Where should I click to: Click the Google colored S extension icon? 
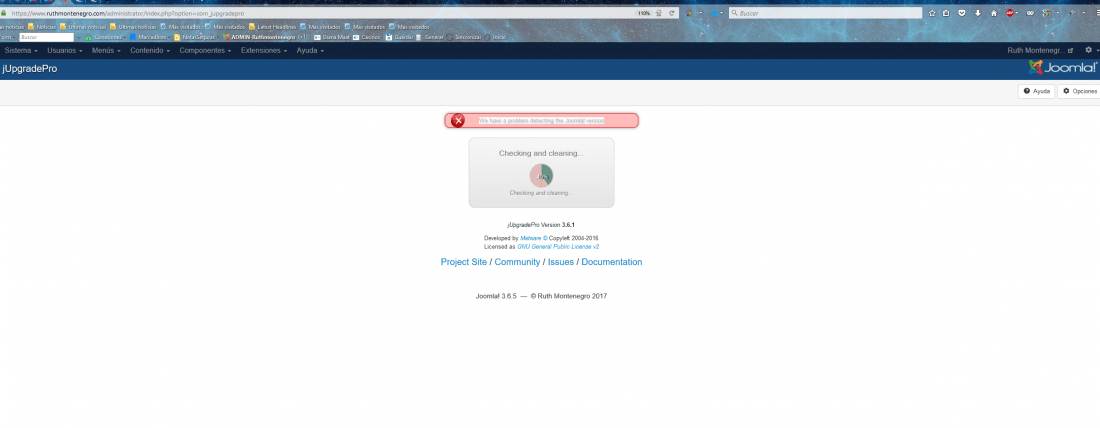pos(1046,13)
